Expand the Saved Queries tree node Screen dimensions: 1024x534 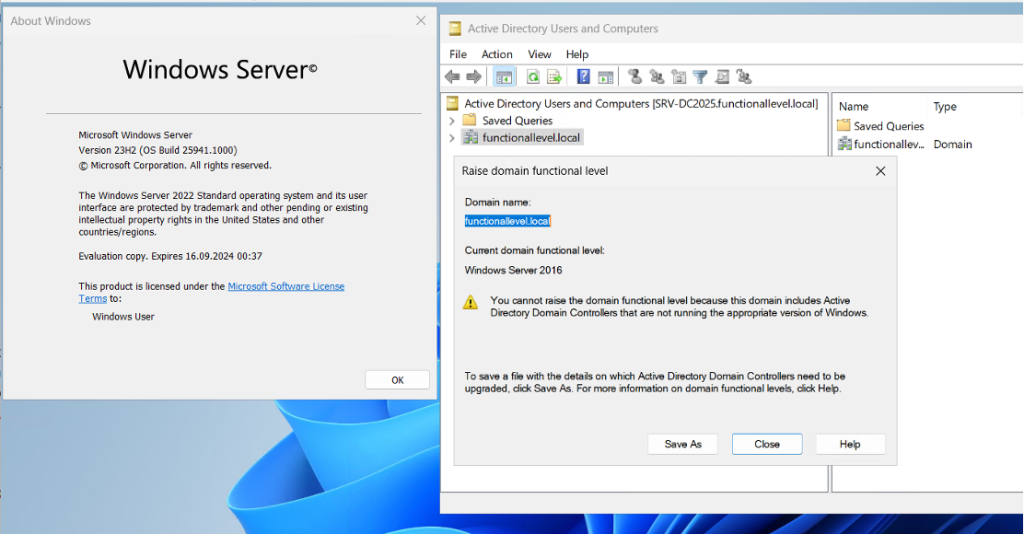tap(451, 121)
